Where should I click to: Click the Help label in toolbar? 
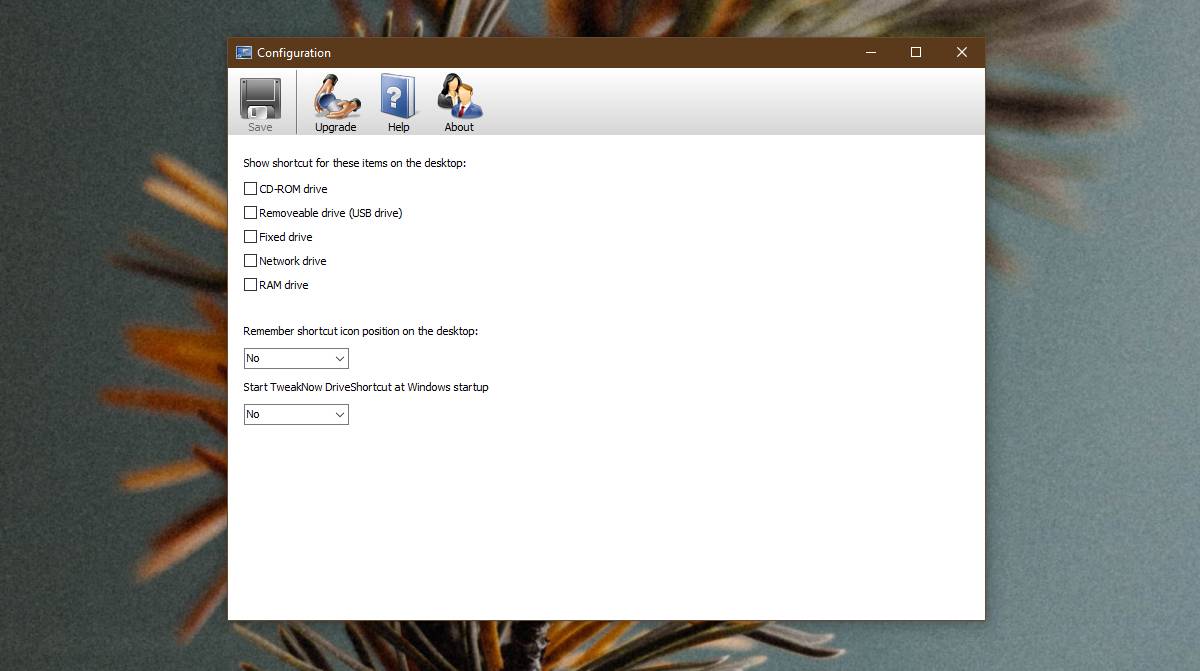click(398, 127)
